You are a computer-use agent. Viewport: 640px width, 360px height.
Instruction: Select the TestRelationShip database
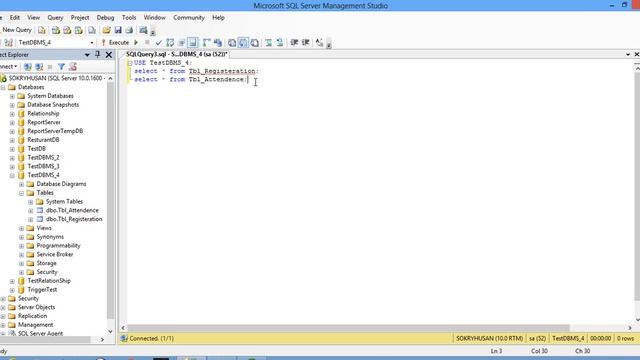pos(49,281)
